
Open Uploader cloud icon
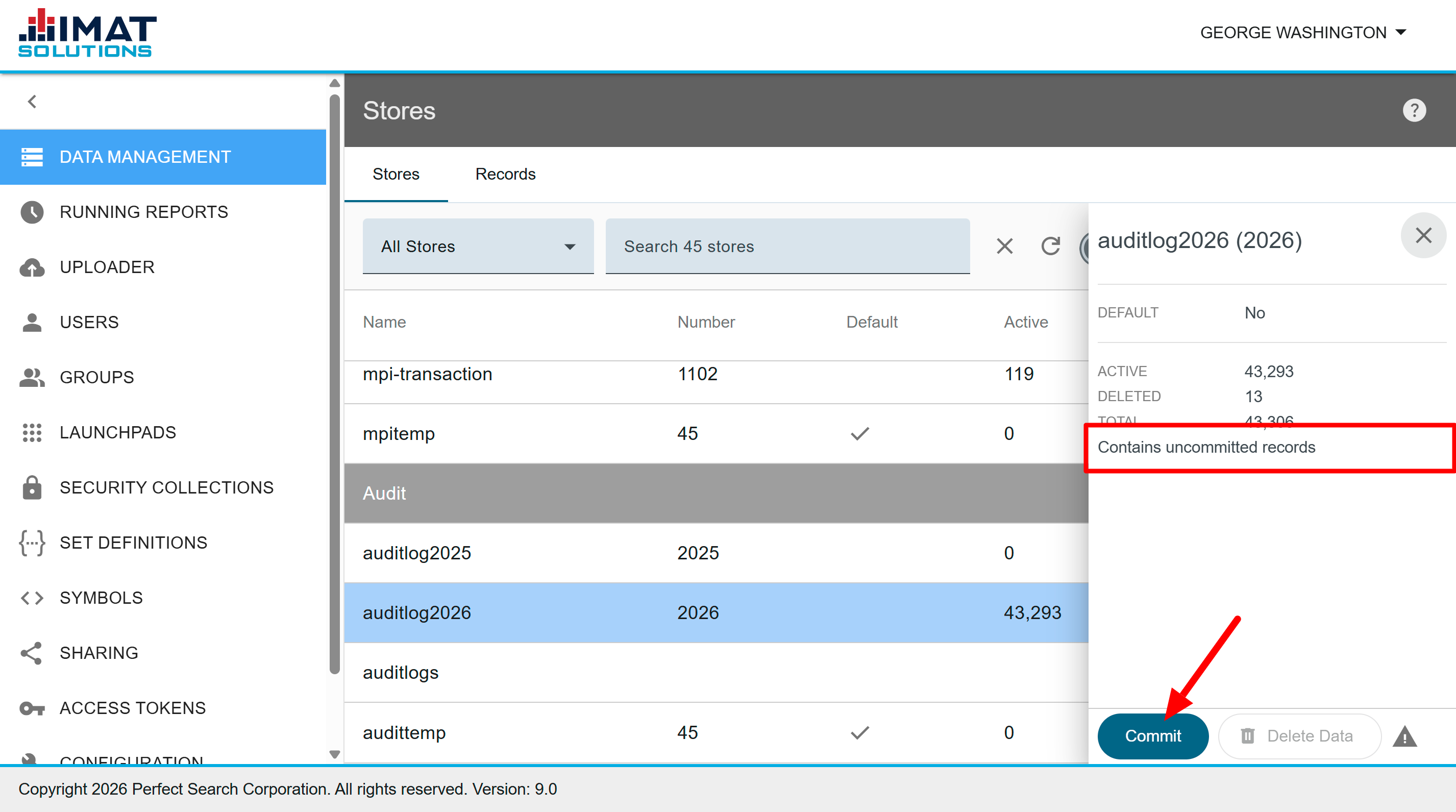32,267
